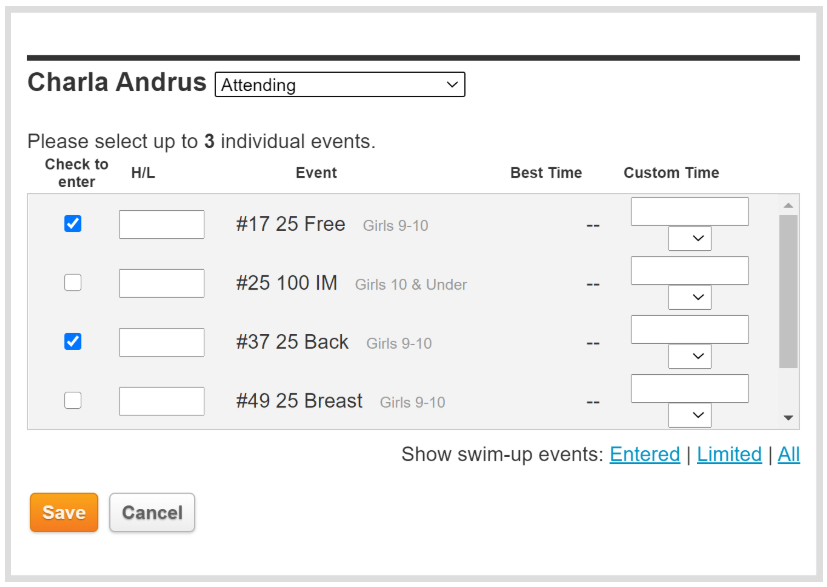
Task: Show Limited swim-up events
Action: pos(729,455)
